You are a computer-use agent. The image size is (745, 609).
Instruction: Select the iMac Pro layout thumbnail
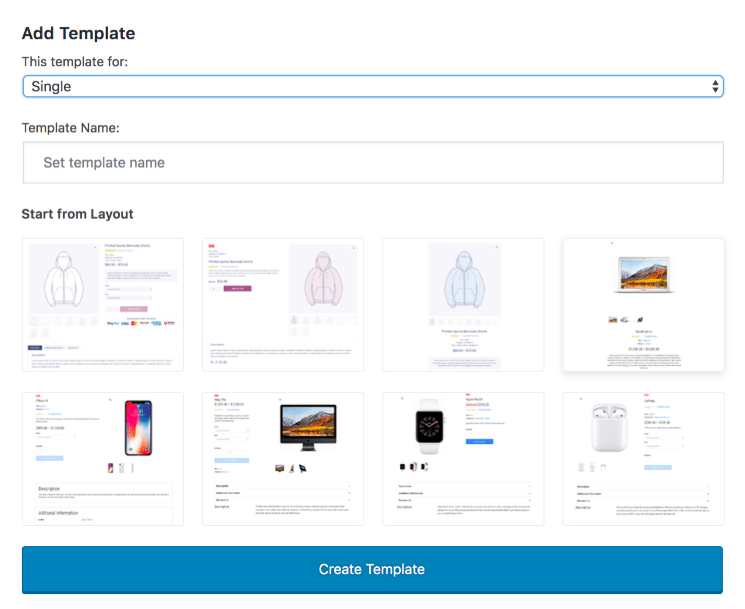283,459
